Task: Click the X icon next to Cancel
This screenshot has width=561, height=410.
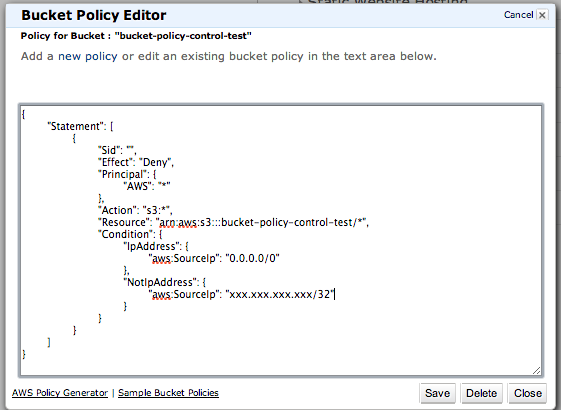Action: (x=542, y=15)
